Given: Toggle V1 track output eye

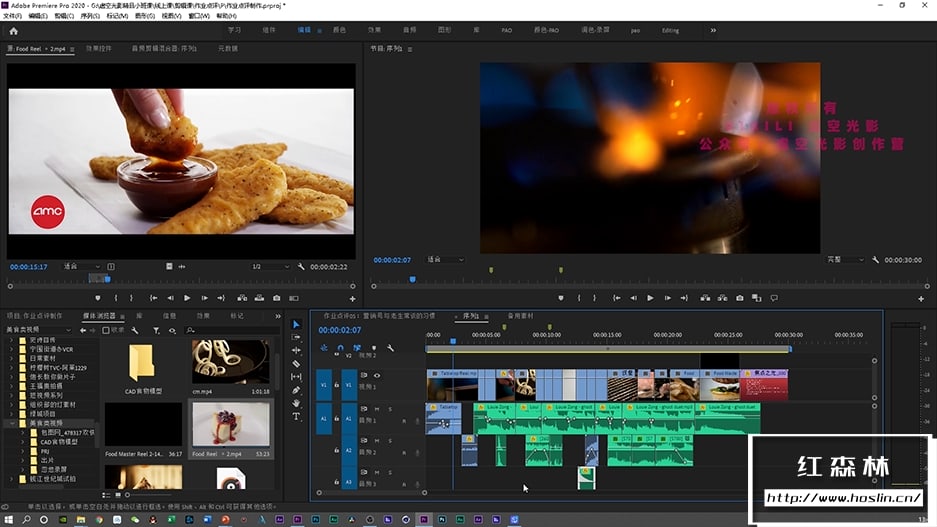Looking at the screenshot, I should [x=377, y=375].
